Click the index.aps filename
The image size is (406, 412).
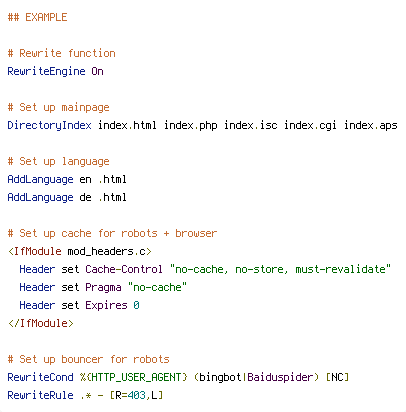[371, 126]
